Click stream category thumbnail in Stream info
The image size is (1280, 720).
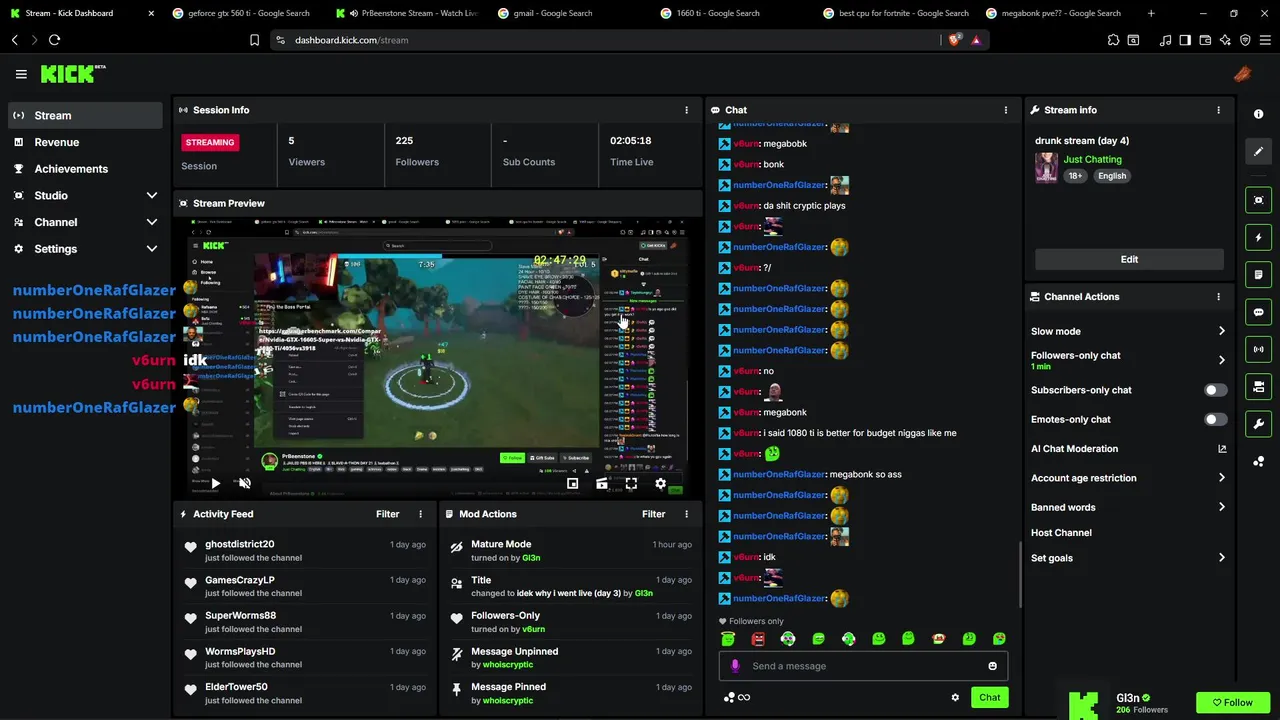coord(1046,167)
